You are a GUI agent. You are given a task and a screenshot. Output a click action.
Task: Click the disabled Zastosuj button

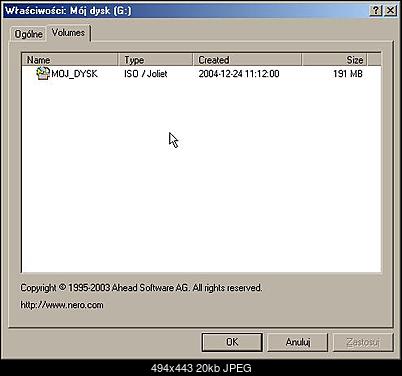tap(363, 342)
